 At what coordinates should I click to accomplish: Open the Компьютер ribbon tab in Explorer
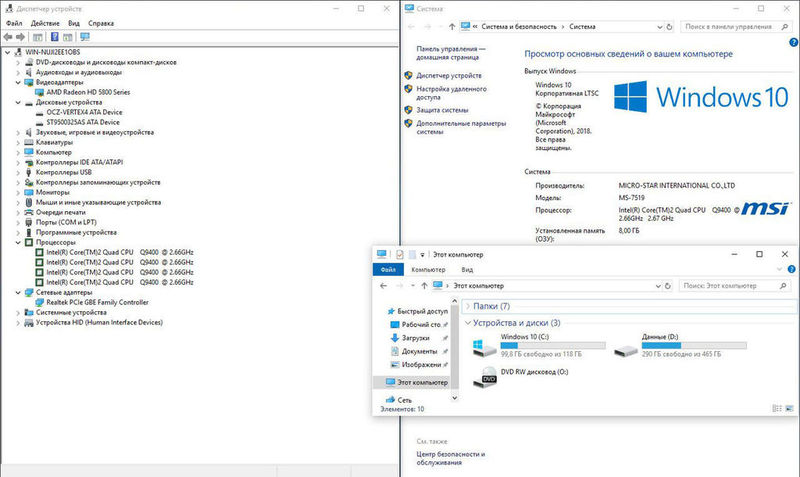pyautogui.click(x=428, y=269)
